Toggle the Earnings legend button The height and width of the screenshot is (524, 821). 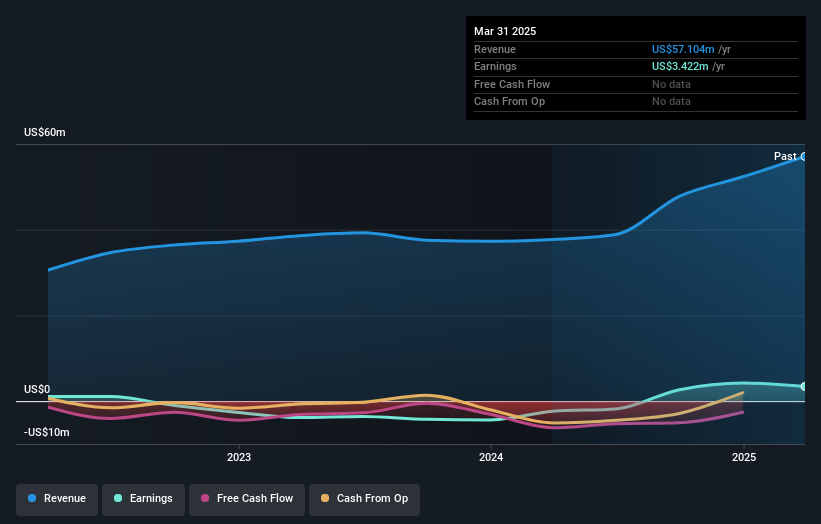click(x=143, y=499)
